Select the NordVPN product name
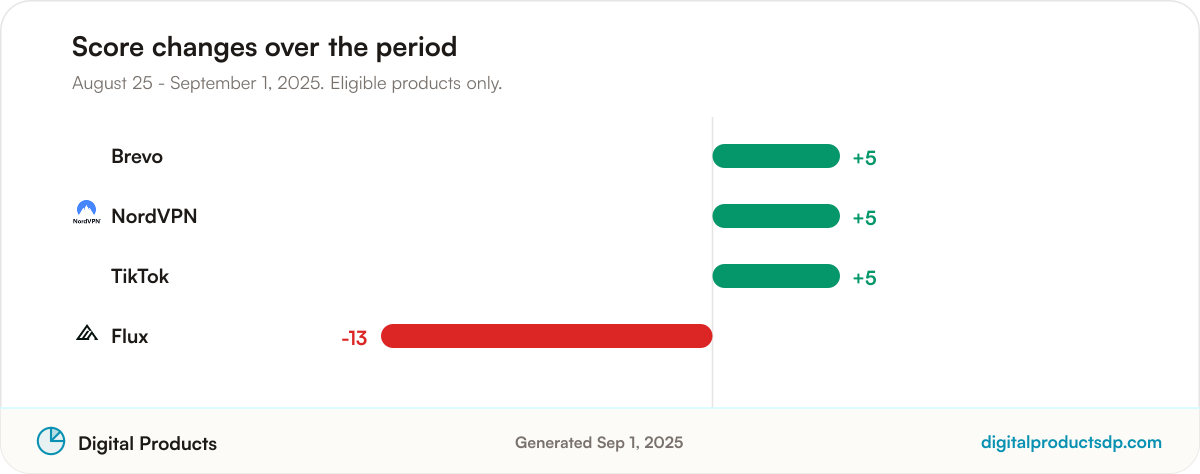 coord(154,216)
